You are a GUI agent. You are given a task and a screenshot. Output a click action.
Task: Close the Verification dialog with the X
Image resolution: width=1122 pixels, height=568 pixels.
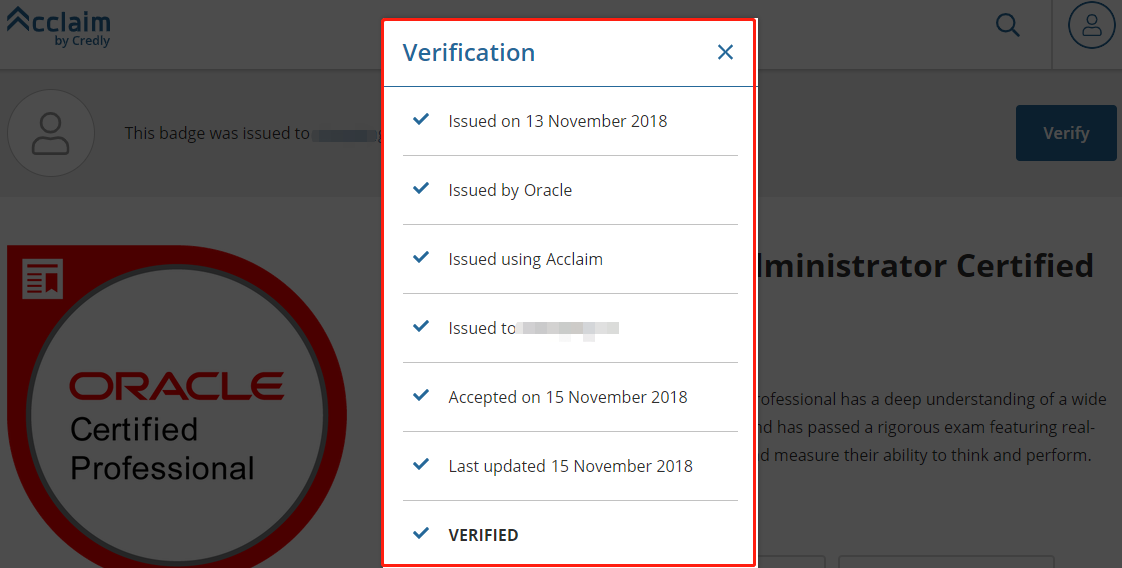726,53
